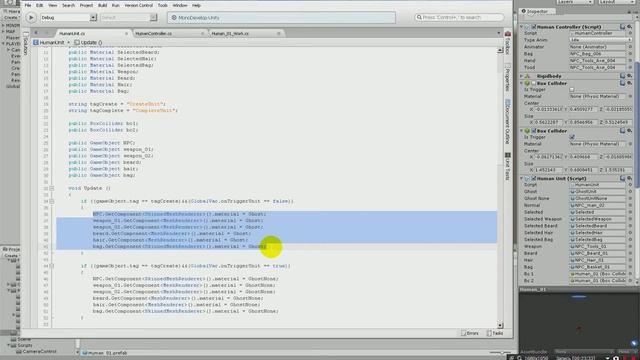Image resolution: width=640 pixels, height=360 pixels.
Task: Open the Layout dropdown in Unity toolbar
Action: click(x=616, y=2)
